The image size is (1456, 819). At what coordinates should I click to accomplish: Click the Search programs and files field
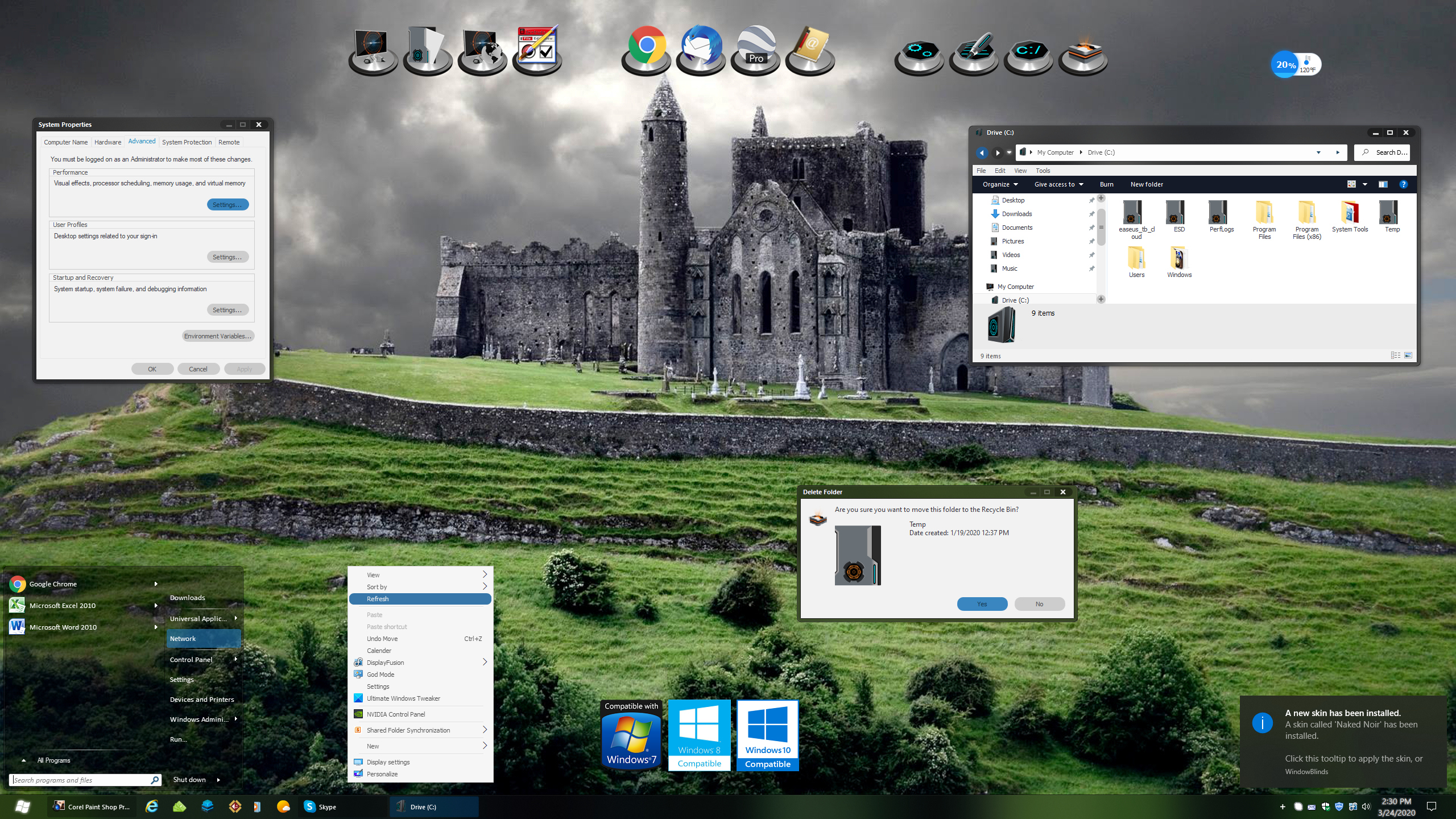pyautogui.click(x=85, y=780)
